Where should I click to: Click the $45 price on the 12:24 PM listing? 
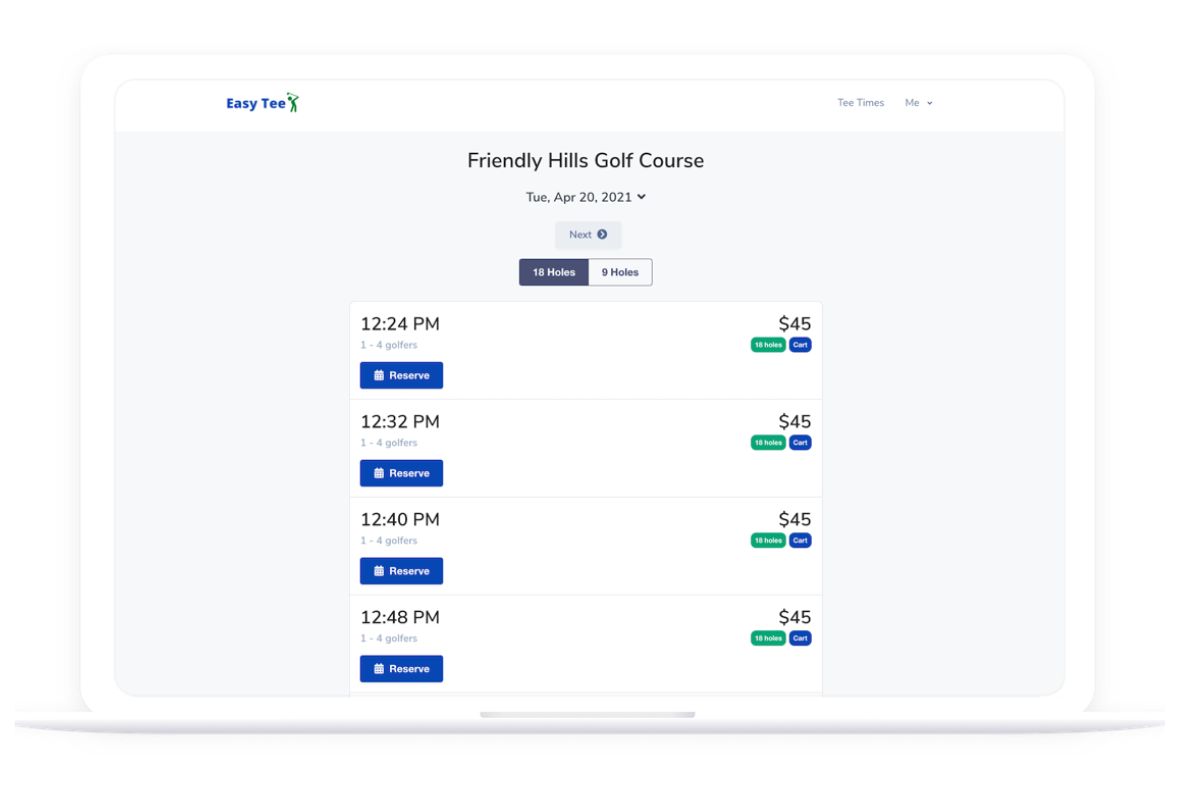click(795, 323)
